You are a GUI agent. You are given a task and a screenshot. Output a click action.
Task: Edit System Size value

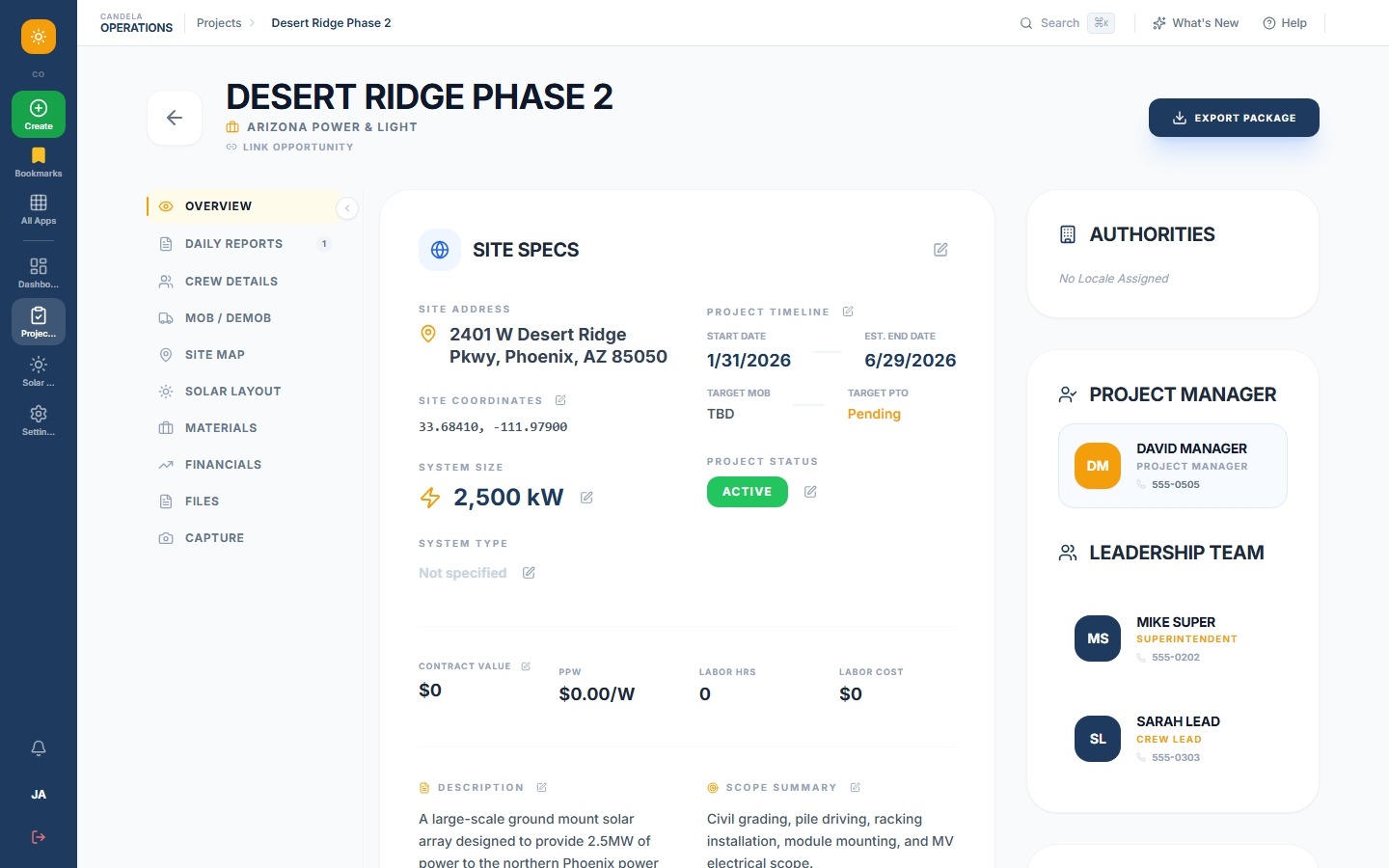586,498
